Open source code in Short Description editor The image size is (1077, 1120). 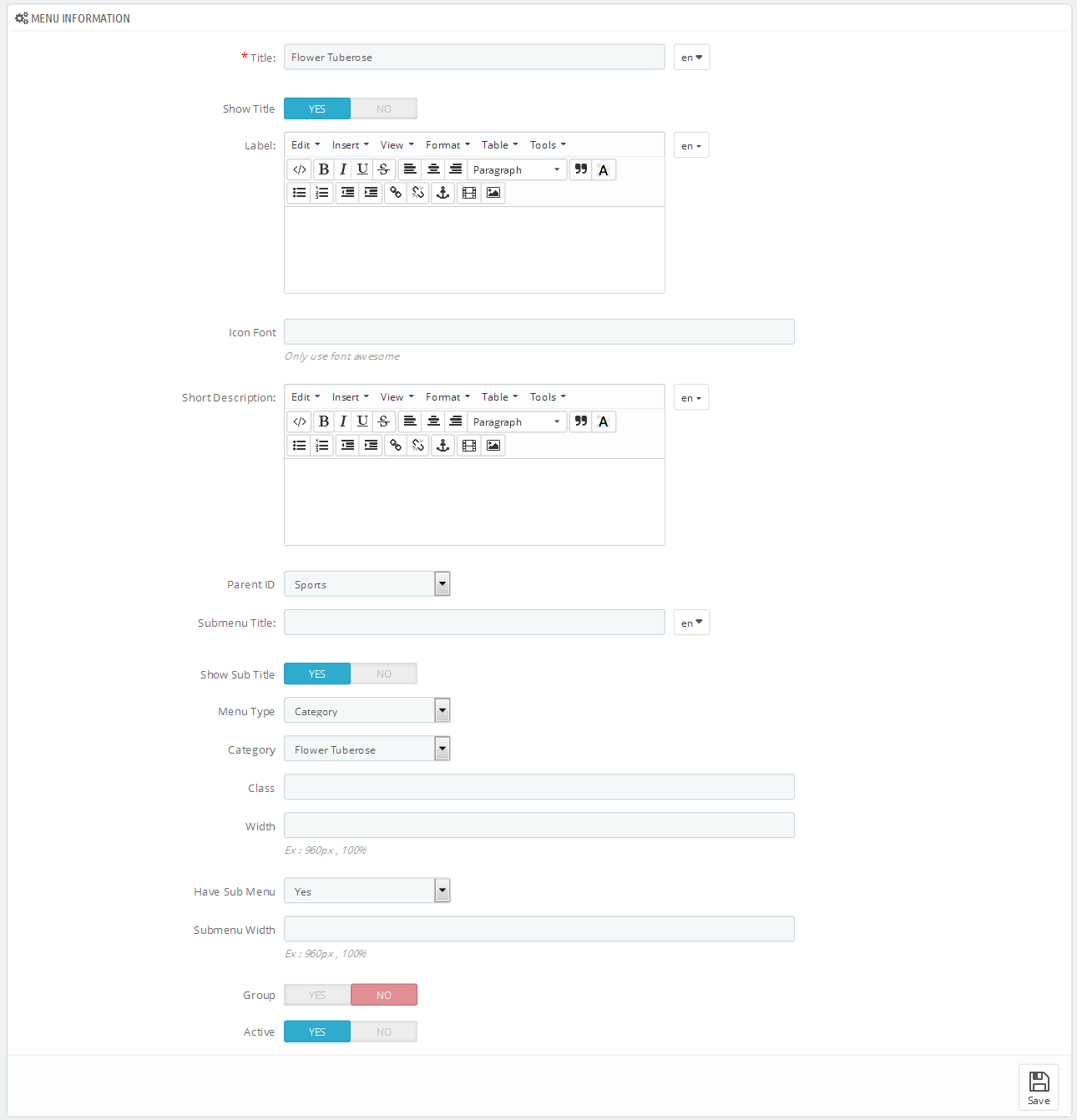pos(300,421)
